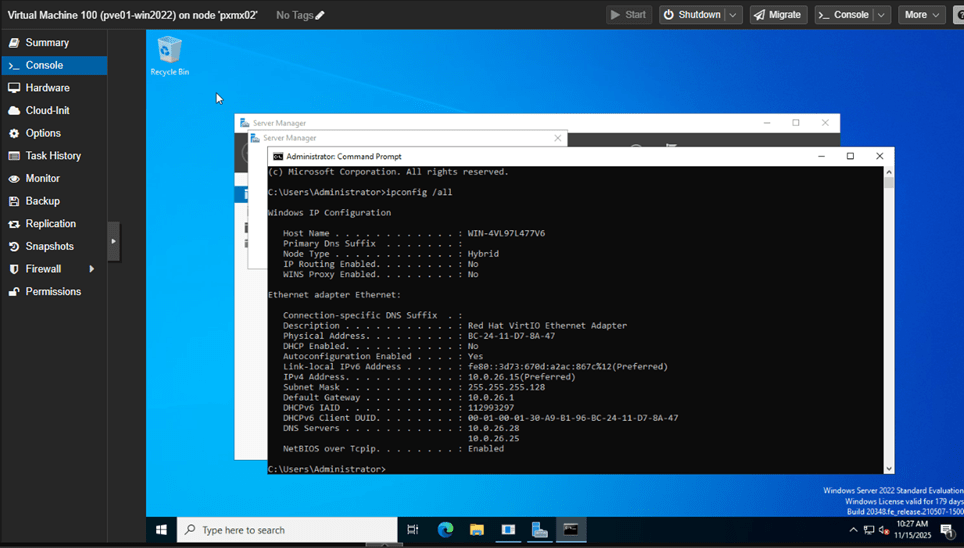Expand the Firewall submenu arrow
The height and width of the screenshot is (548, 964).
(92, 269)
